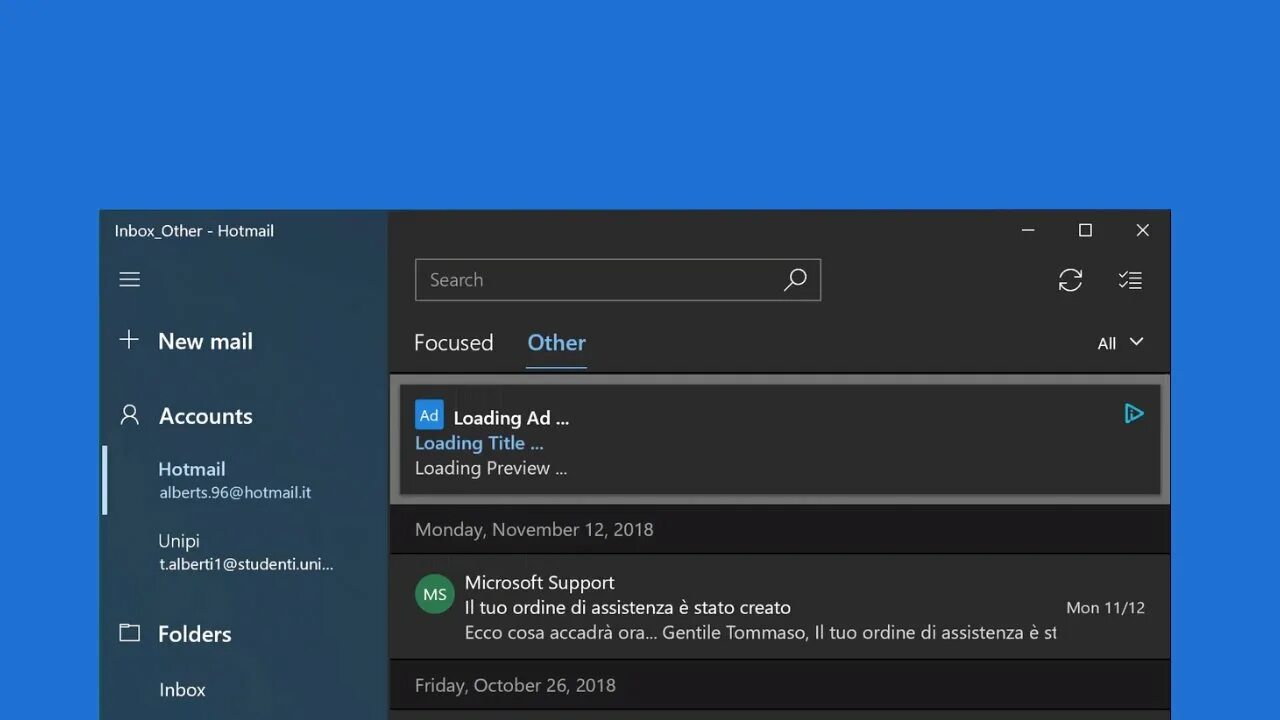Viewport: 1280px width, 720px height.
Task: Maximize the Mail window
Action: tap(1085, 230)
